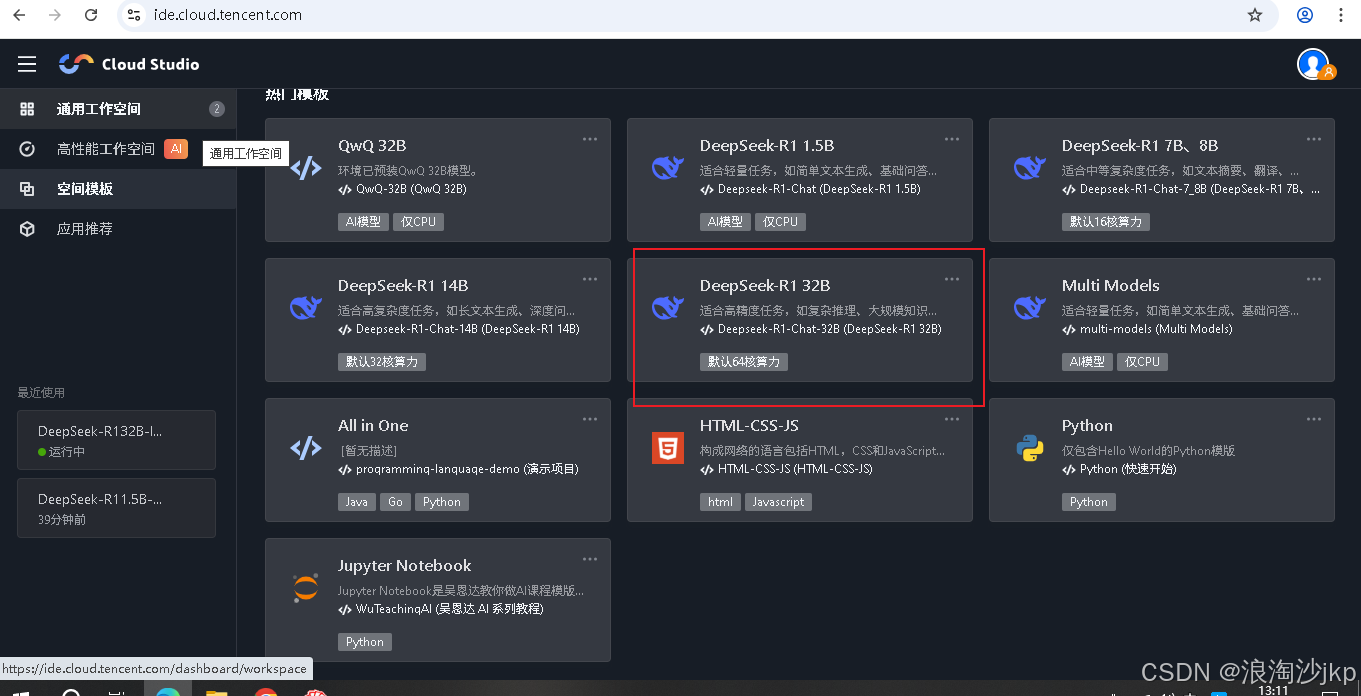
Task: Open more options on Jupyter Notebook card
Action: point(590,559)
